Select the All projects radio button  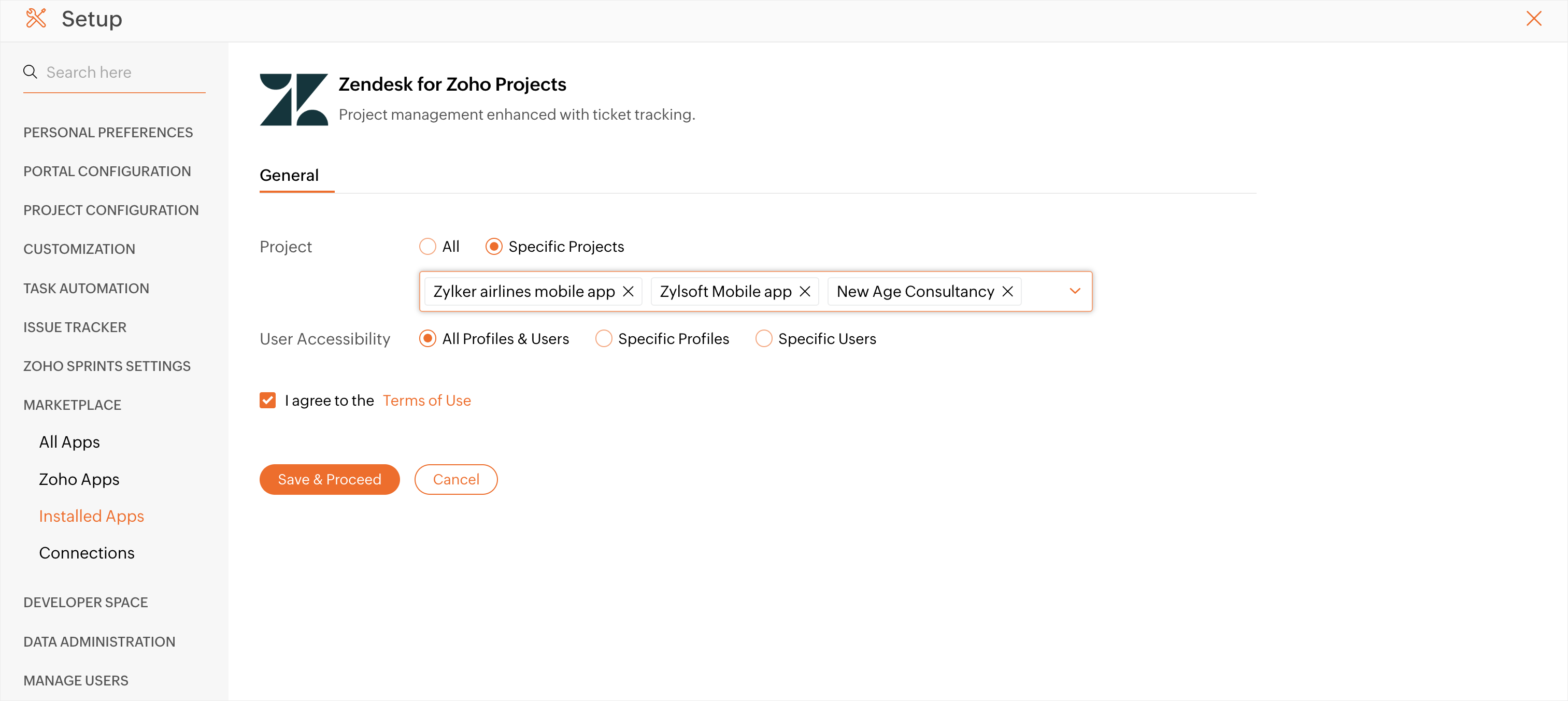[427, 247]
